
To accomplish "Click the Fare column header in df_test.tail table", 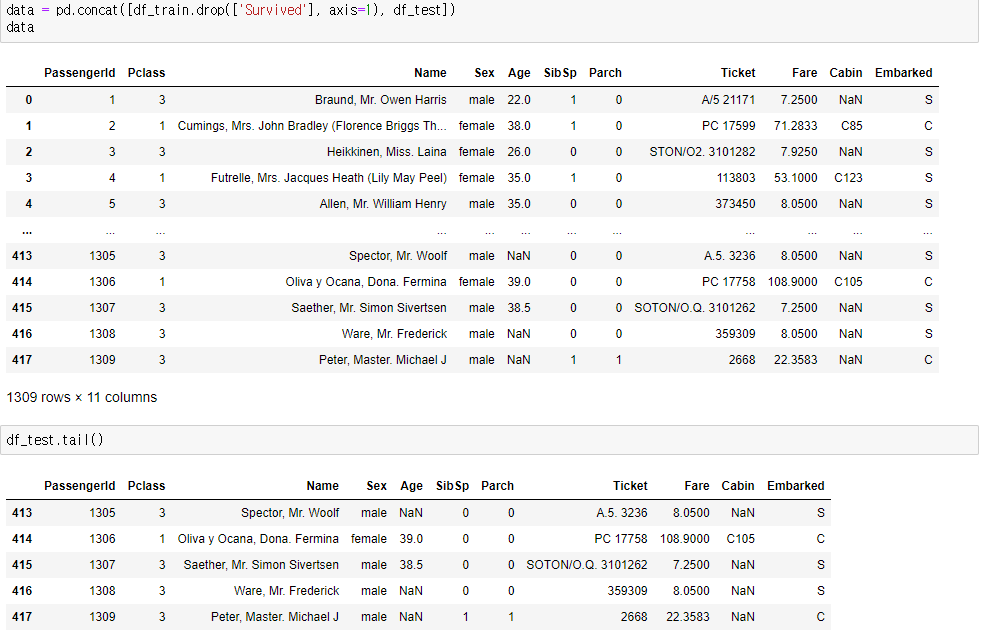I will pos(697,486).
